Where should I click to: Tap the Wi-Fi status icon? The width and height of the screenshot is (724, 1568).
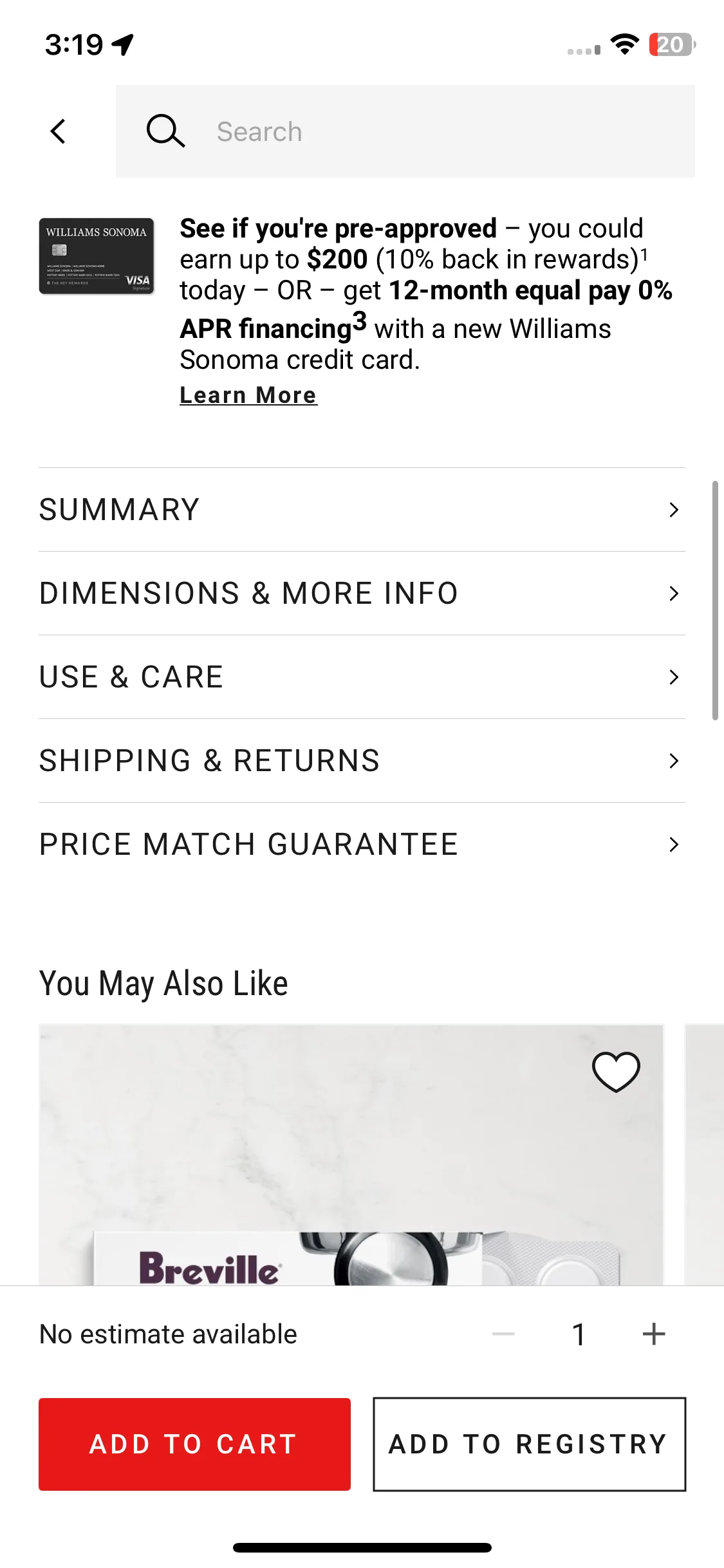pyautogui.click(x=624, y=44)
